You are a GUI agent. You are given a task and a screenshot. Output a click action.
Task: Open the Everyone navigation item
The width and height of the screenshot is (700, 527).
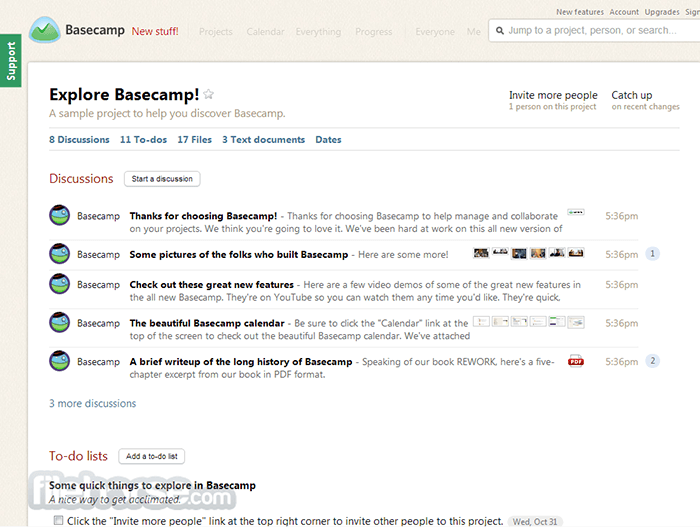[435, 32]
